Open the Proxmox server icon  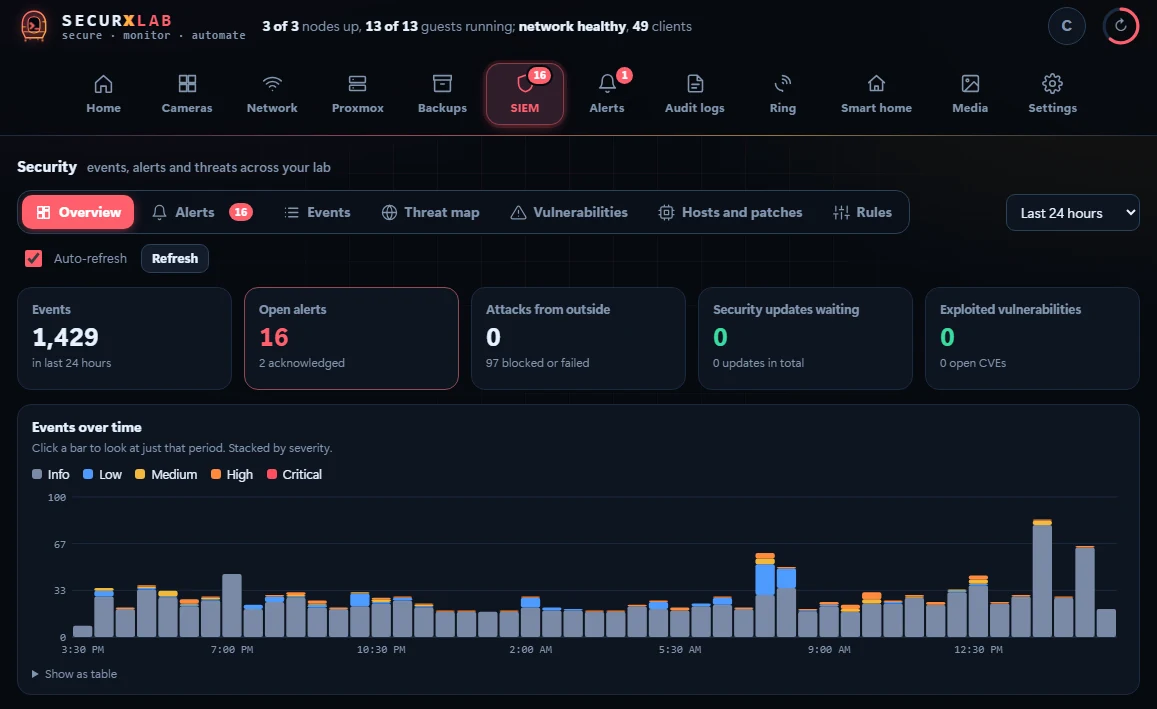pos(357,83)
